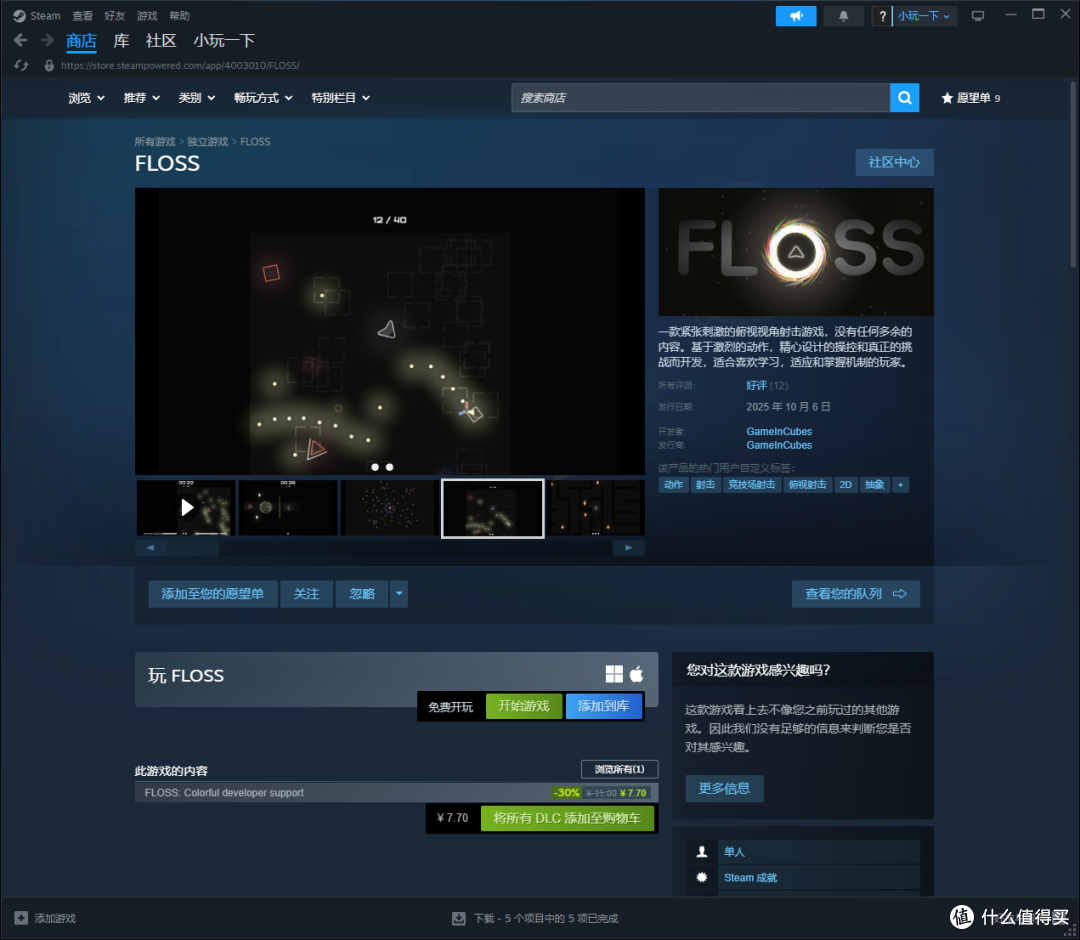Expand the 畅玩方式 dropdown
Screen dimensions: 1080x940
(x=263, y=98)
